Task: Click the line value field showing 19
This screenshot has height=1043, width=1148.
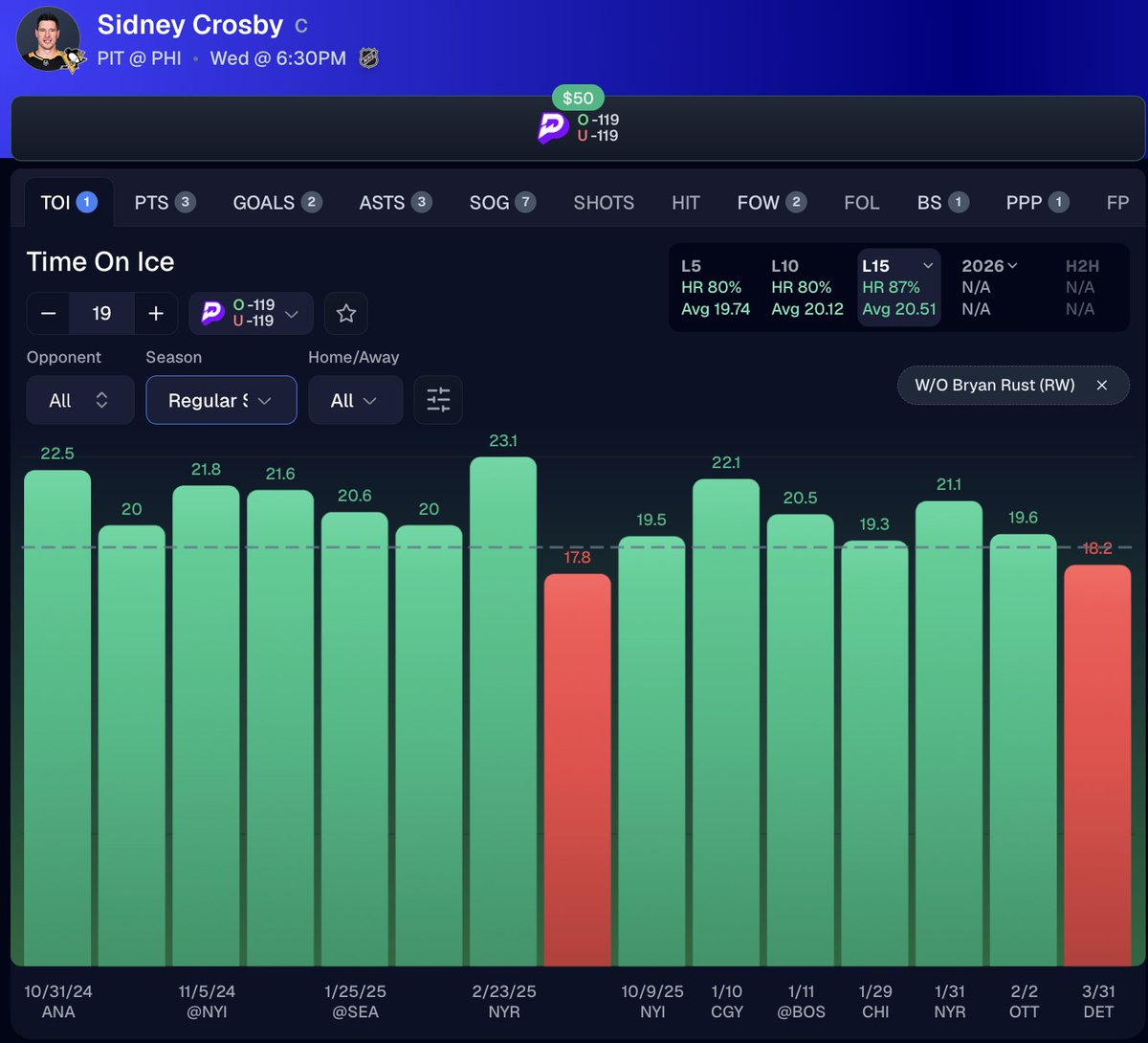Action: pyautogui.click(x=102, y=313)
